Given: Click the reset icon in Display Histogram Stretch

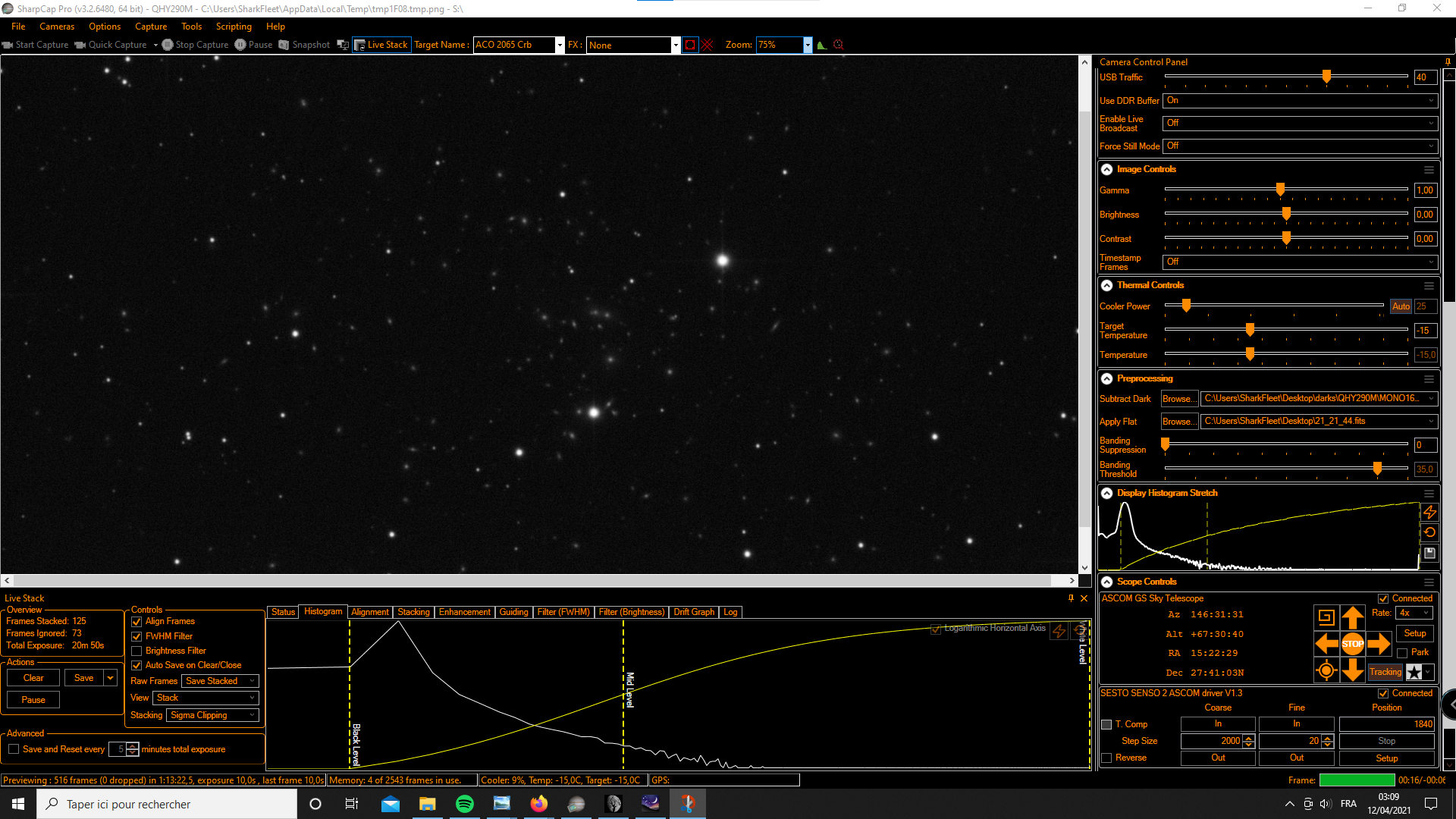Looking at the screenshot, I should (x=1429, y=532).
